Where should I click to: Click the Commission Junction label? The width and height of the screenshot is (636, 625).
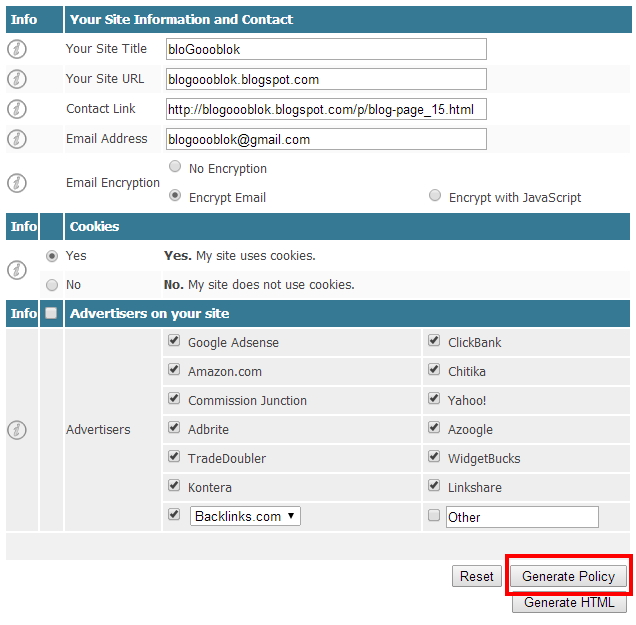(247, 401)
